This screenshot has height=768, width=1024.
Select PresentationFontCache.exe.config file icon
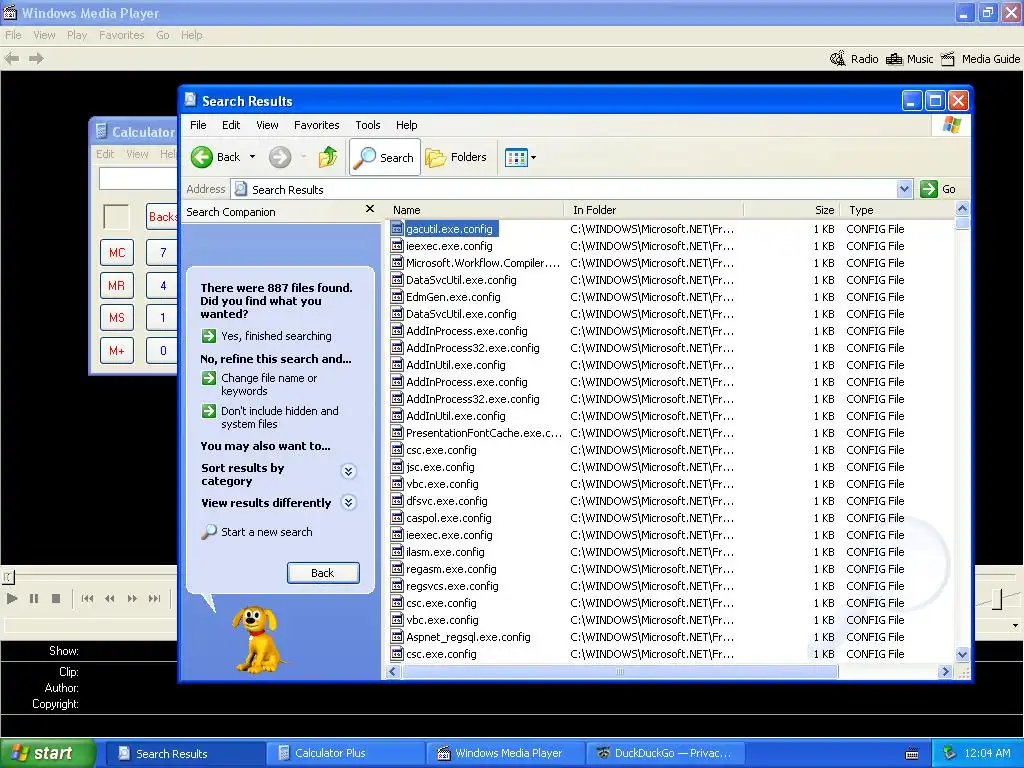pyautogui.click(x=396, y=432)
